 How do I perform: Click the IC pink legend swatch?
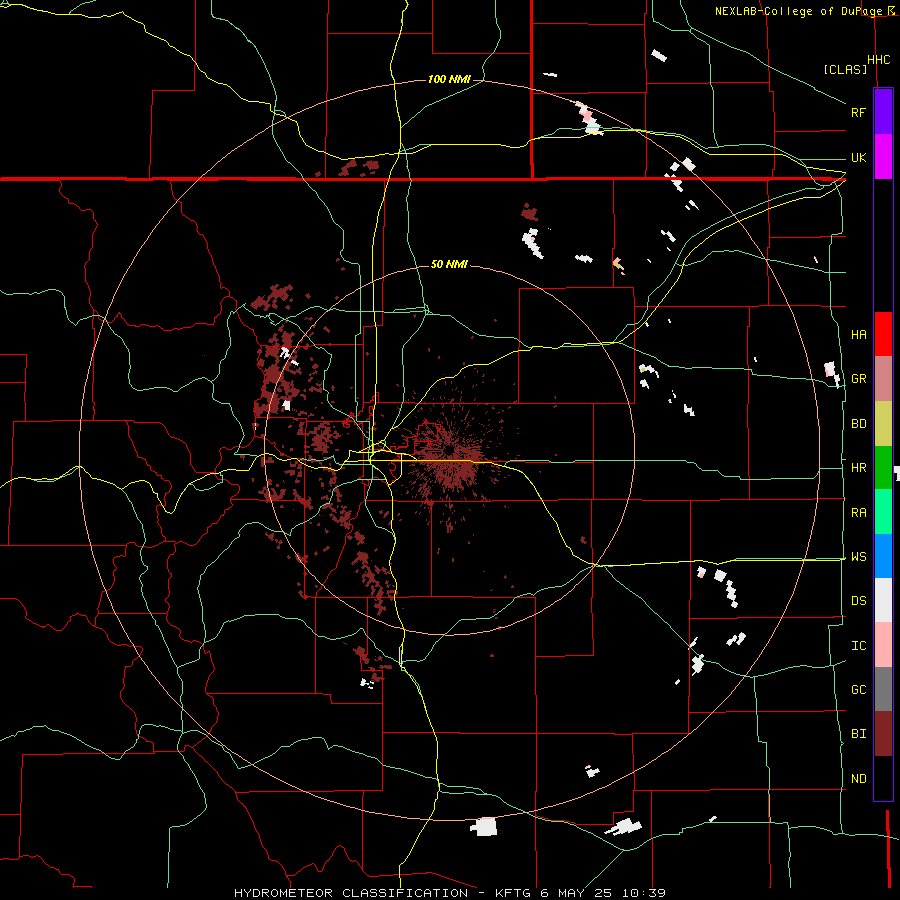(x=883, y=645)
